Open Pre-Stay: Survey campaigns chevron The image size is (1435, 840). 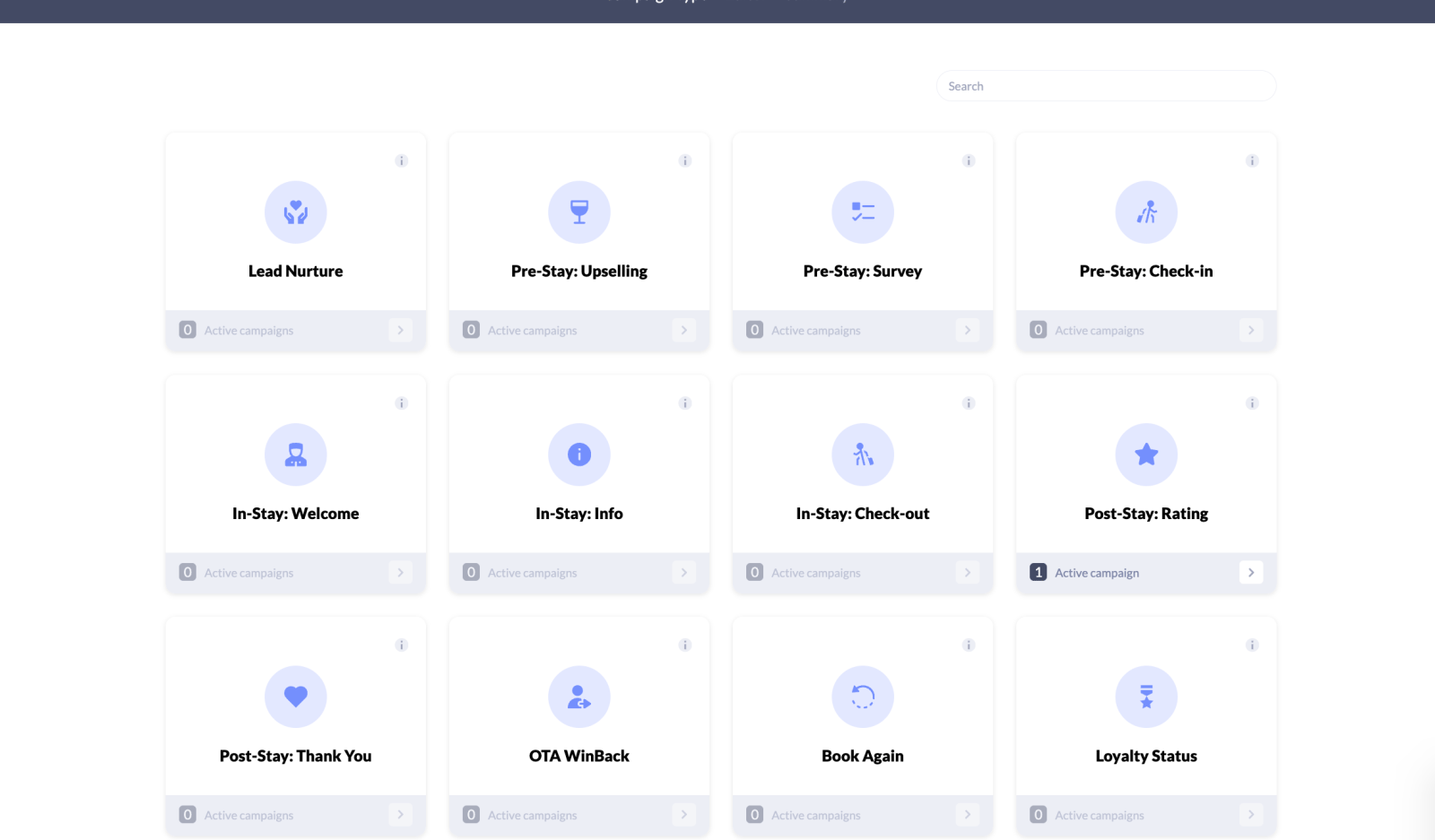pos(968,330)
